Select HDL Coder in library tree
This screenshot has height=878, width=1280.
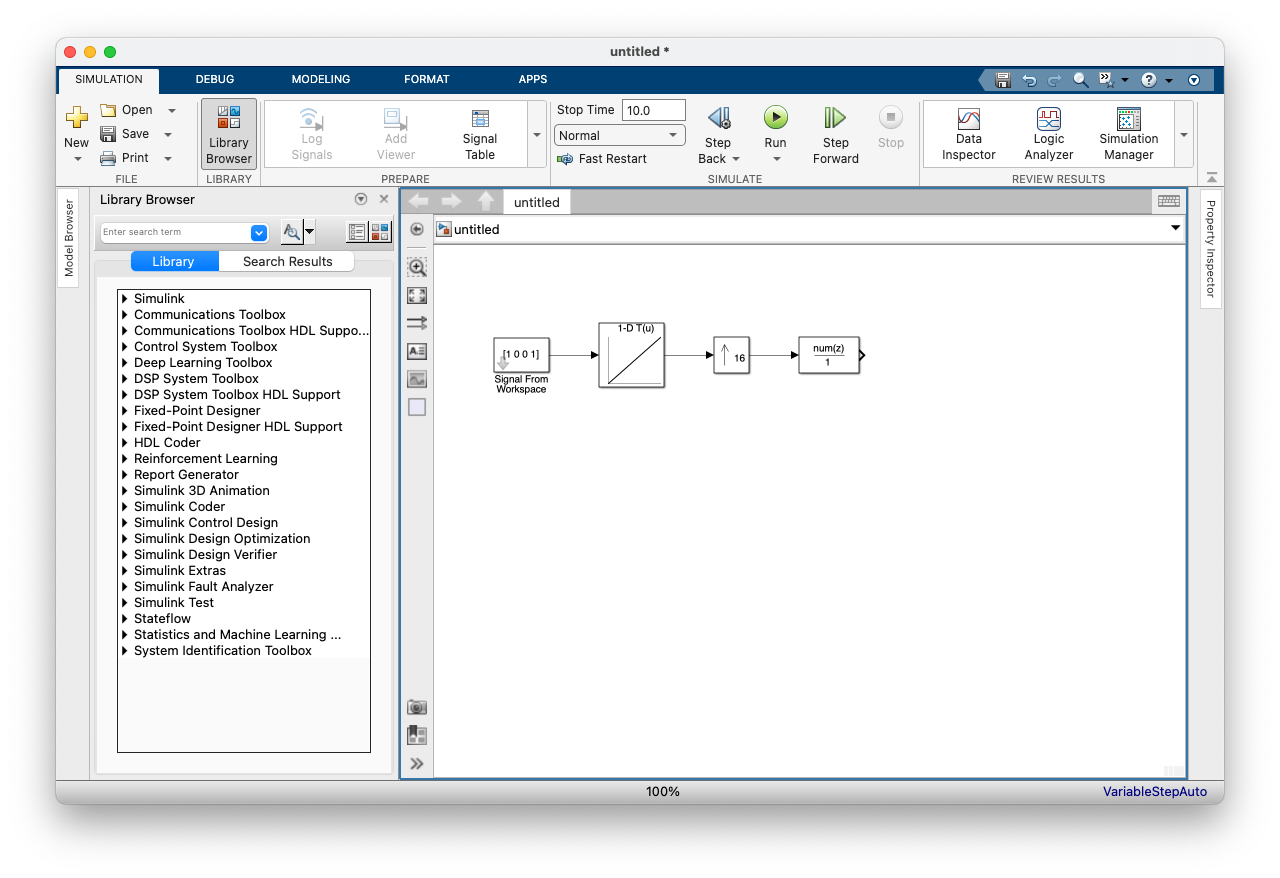[x=167, y=443]
